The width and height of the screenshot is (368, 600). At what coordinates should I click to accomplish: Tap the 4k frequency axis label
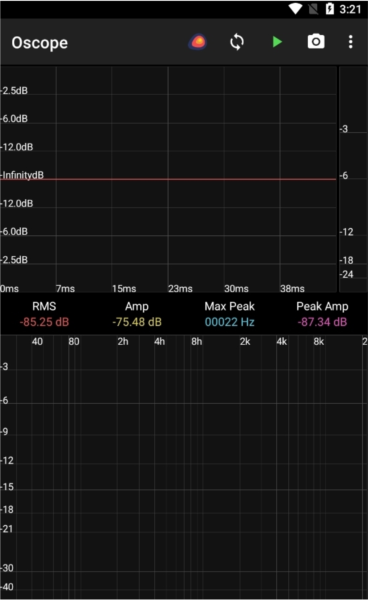(282, 341)
